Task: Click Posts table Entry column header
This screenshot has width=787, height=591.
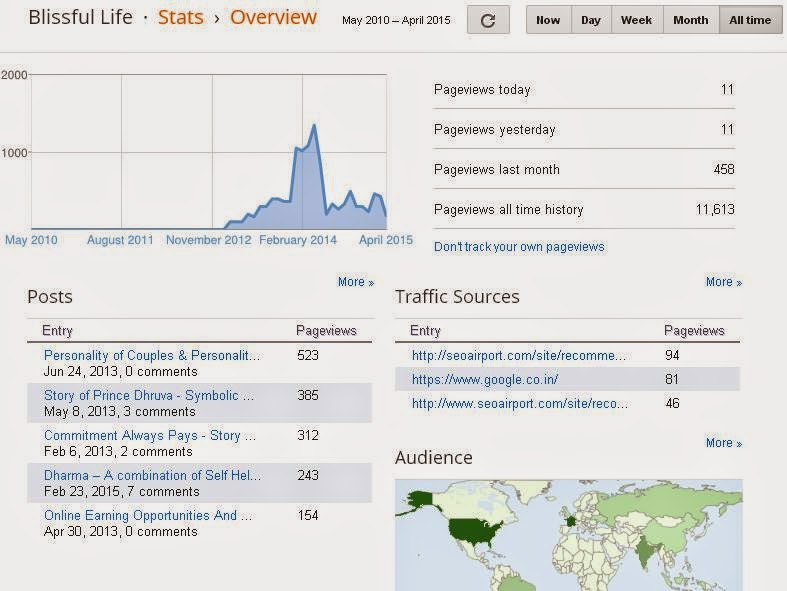Action: (57, 331)
